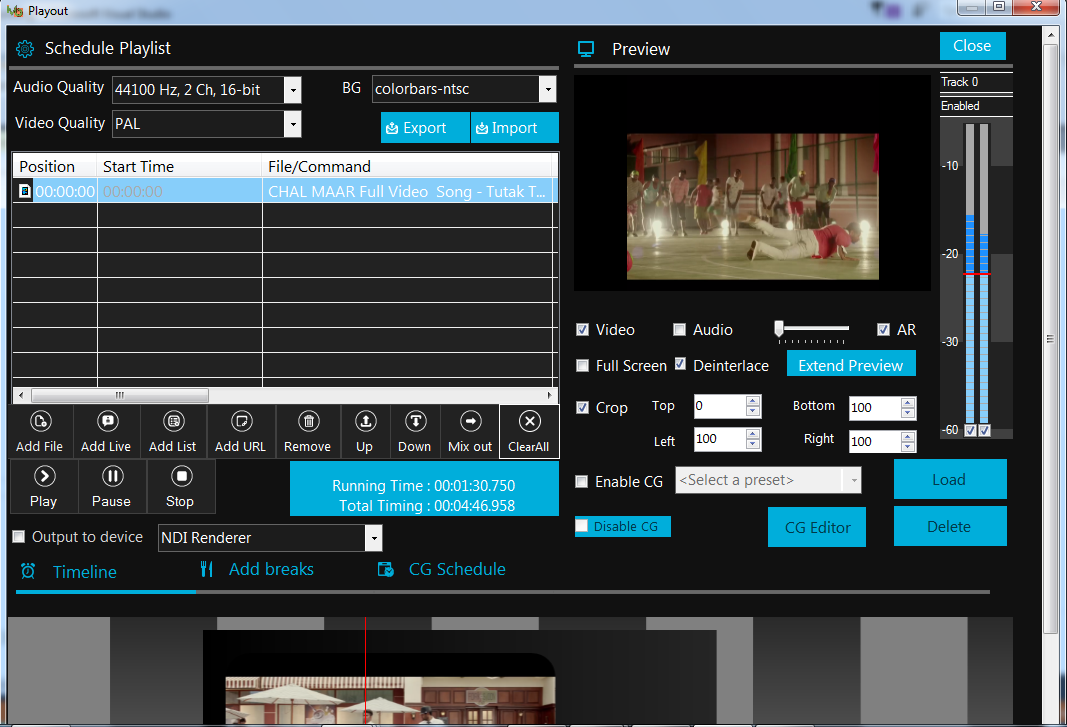Click the Preview monitor icon
Viewport: 1067px width, 727px height.
pyautogui.click(x=586, y=49)
